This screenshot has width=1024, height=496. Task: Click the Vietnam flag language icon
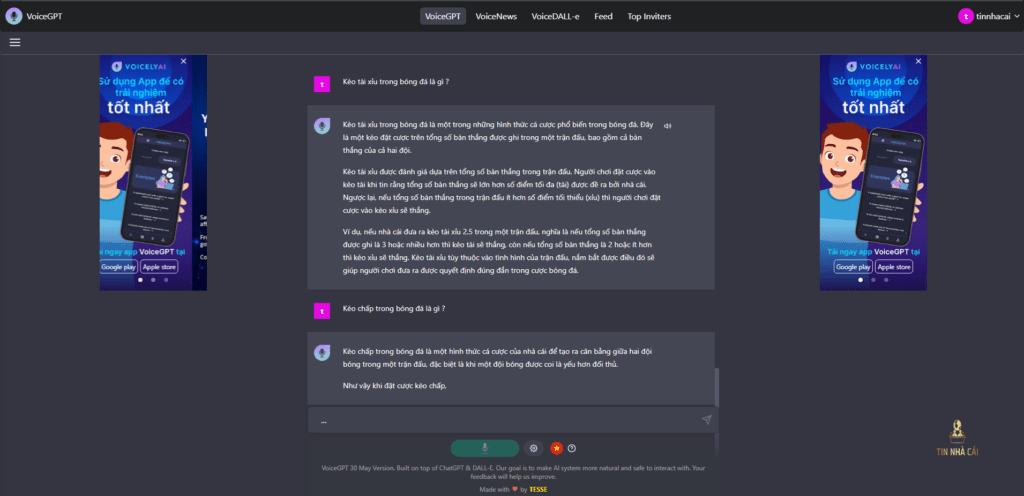tap(555, 448)
